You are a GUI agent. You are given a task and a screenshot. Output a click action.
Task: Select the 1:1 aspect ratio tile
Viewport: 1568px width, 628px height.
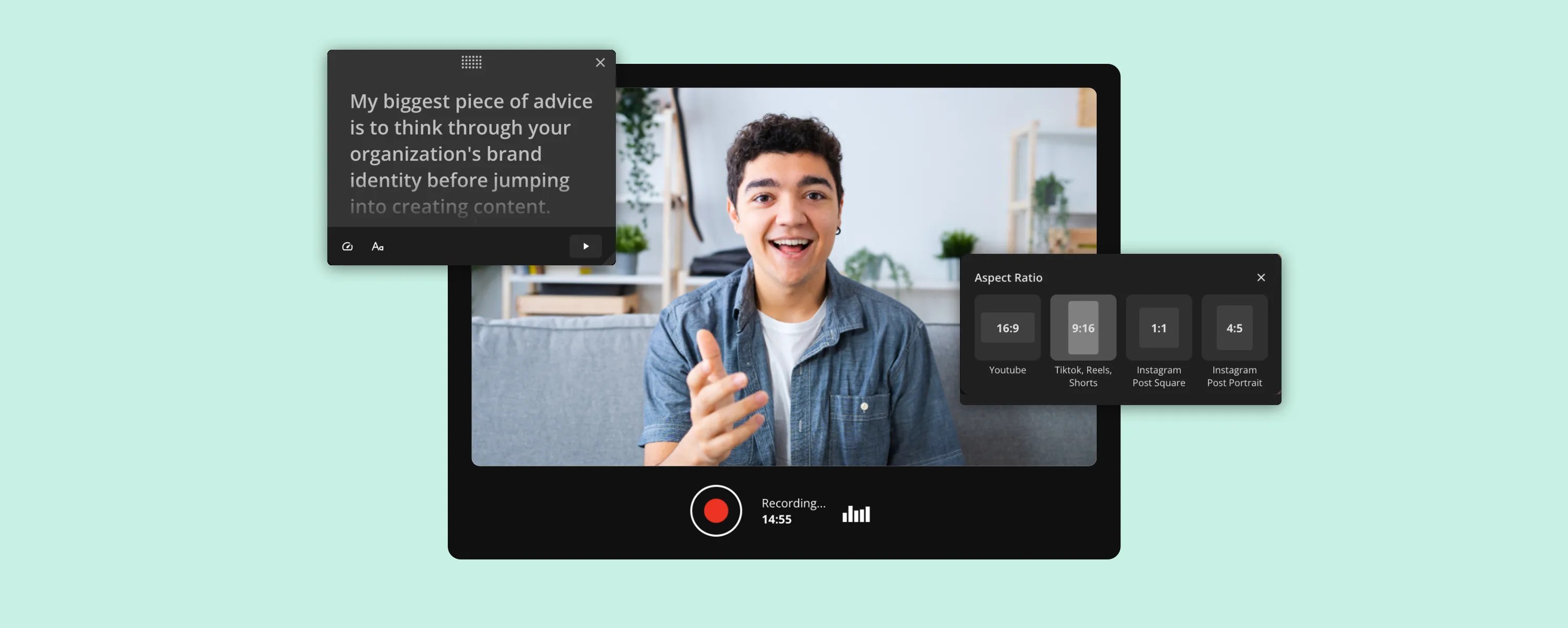[1158, 328]
